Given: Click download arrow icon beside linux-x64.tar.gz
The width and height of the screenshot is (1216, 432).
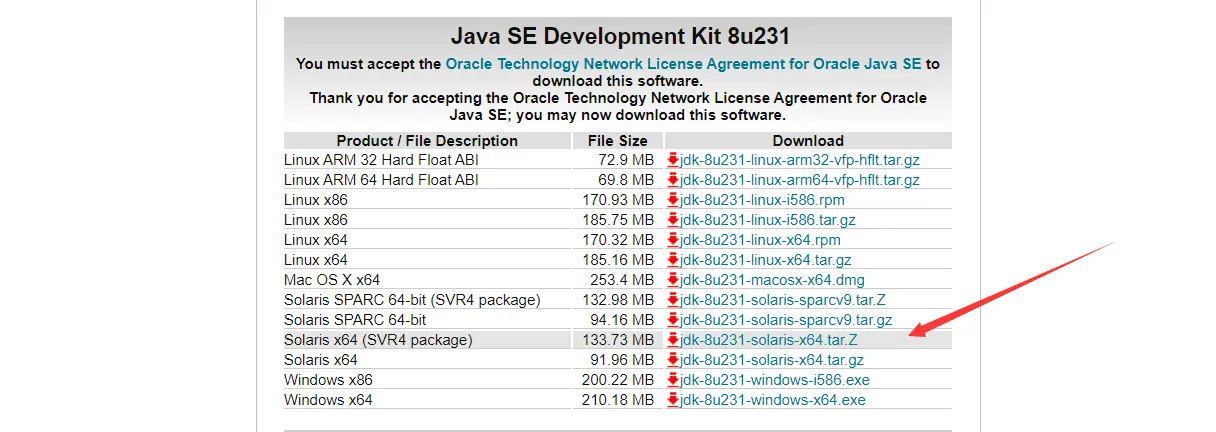Looking at the screenshot, I should click(x=673, y=260).
